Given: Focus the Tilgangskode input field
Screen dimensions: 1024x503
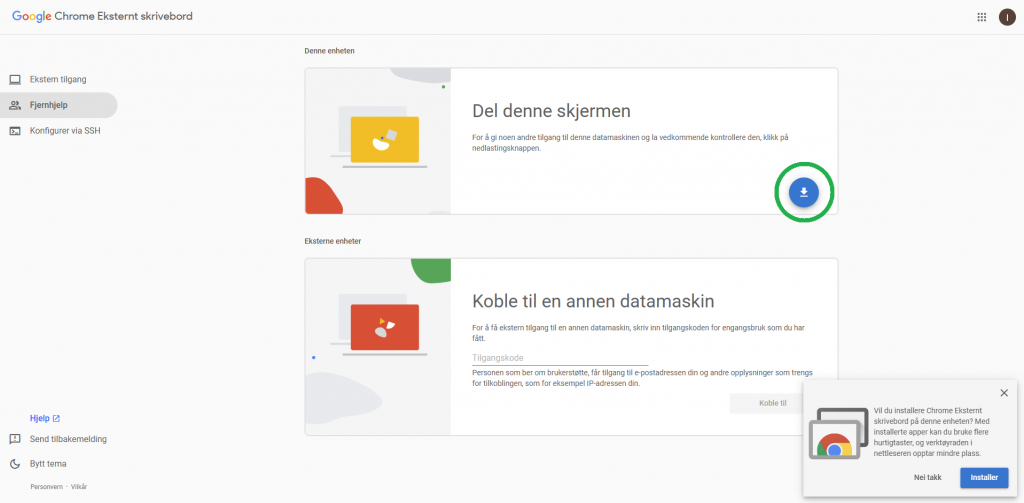Looking at the screenshot, I should [x=560, y=358].
